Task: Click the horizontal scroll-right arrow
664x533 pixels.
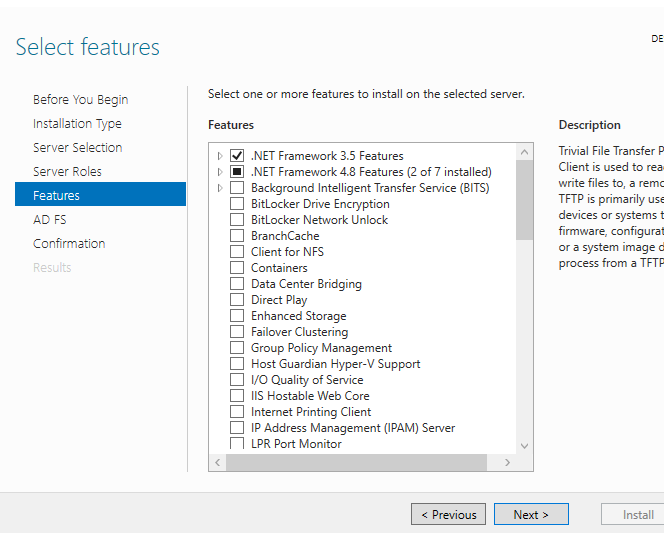Action: pyautogui.click(x=507, y=462)
